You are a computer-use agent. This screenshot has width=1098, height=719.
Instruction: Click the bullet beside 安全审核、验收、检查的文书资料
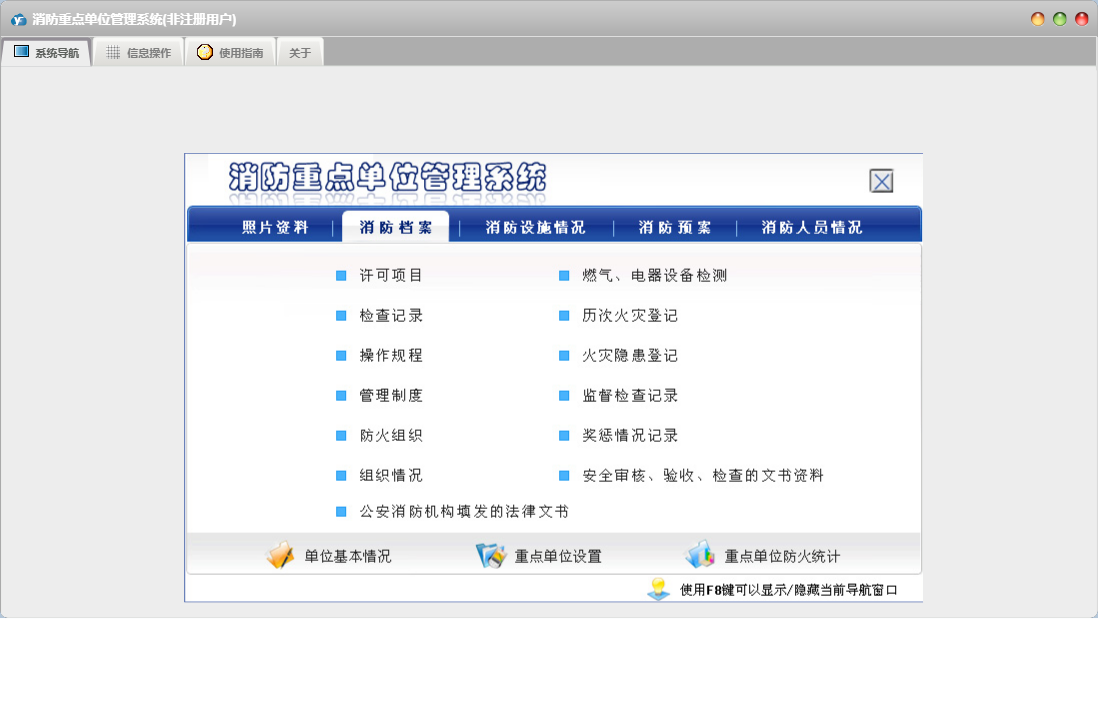coord(564,475)
